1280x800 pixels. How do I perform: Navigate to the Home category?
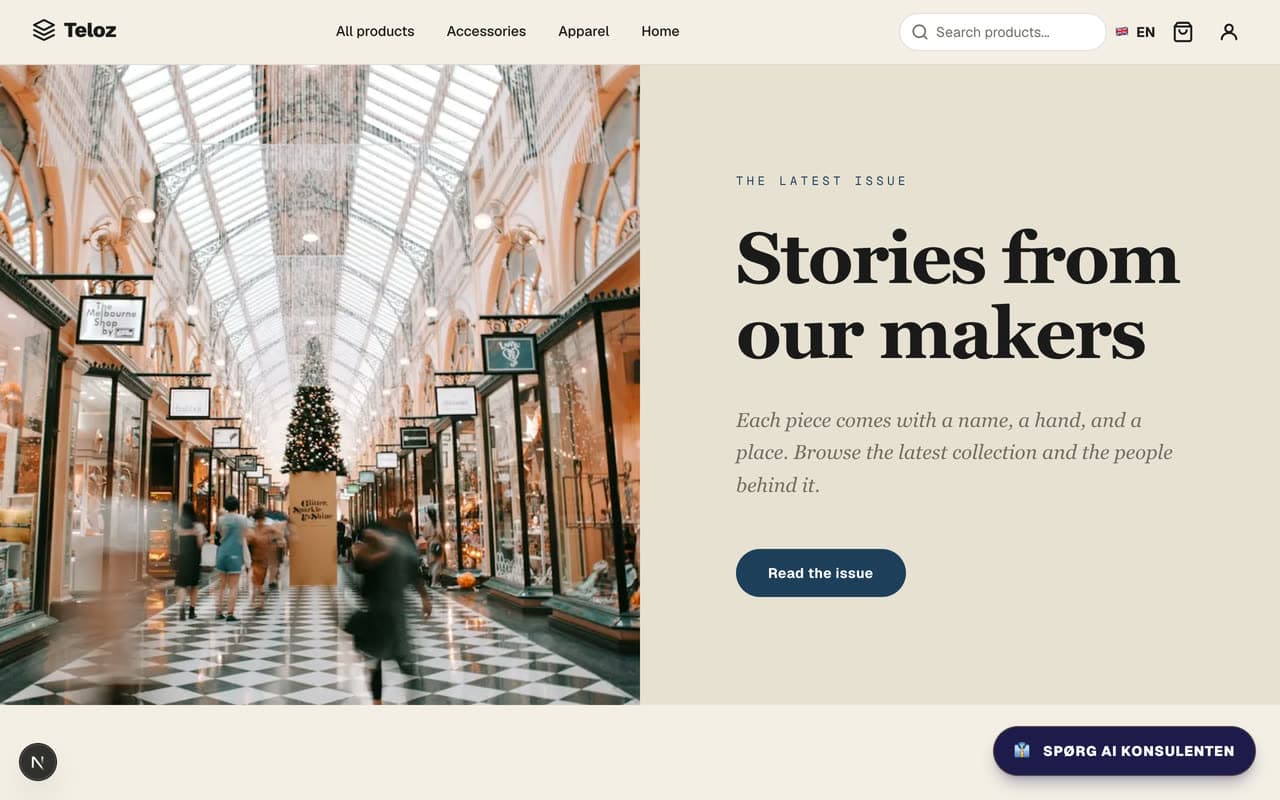(x=660, y=31)
